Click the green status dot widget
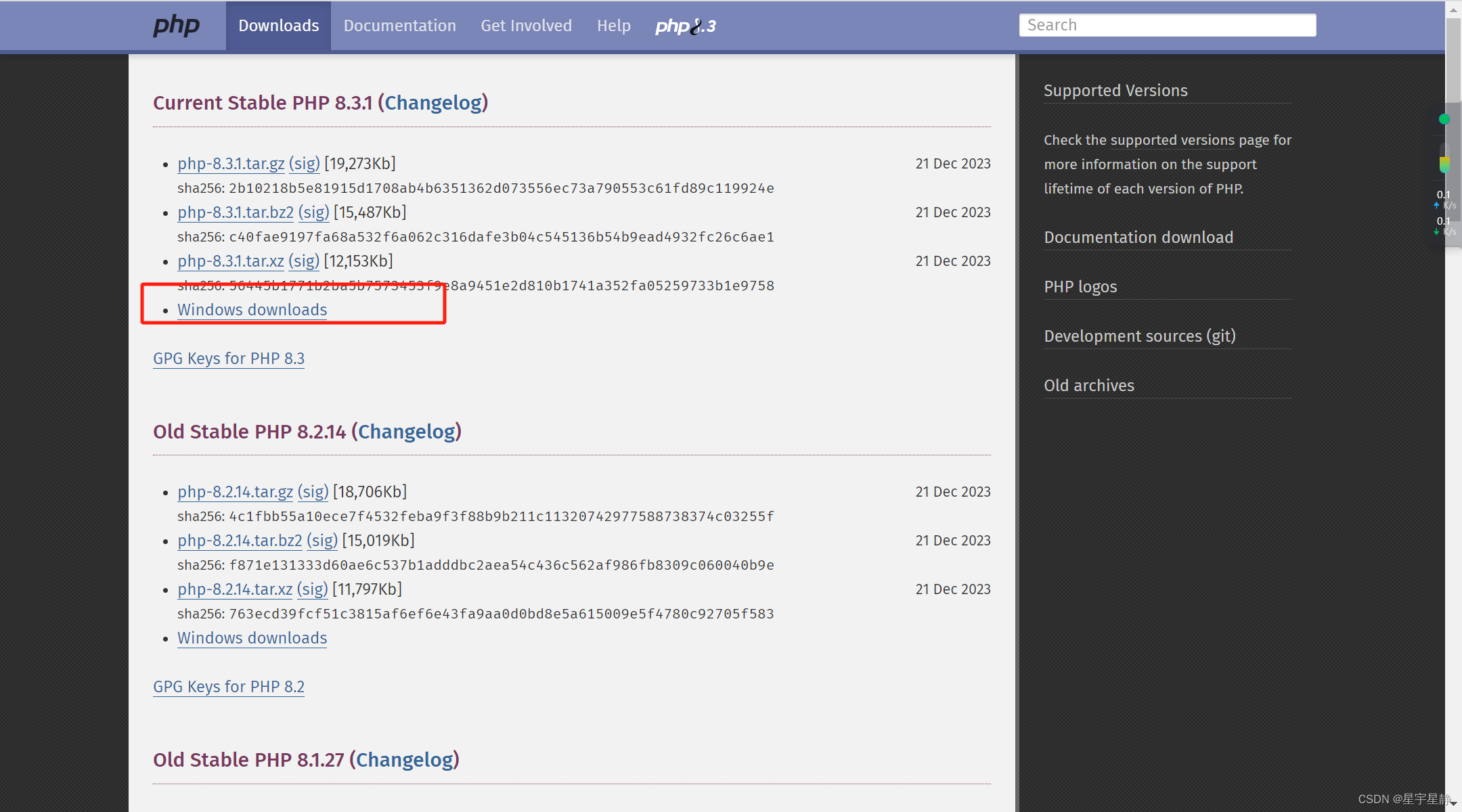Image resolution: width=1462 pixels, height=812 pixels. coord(1444,119)
